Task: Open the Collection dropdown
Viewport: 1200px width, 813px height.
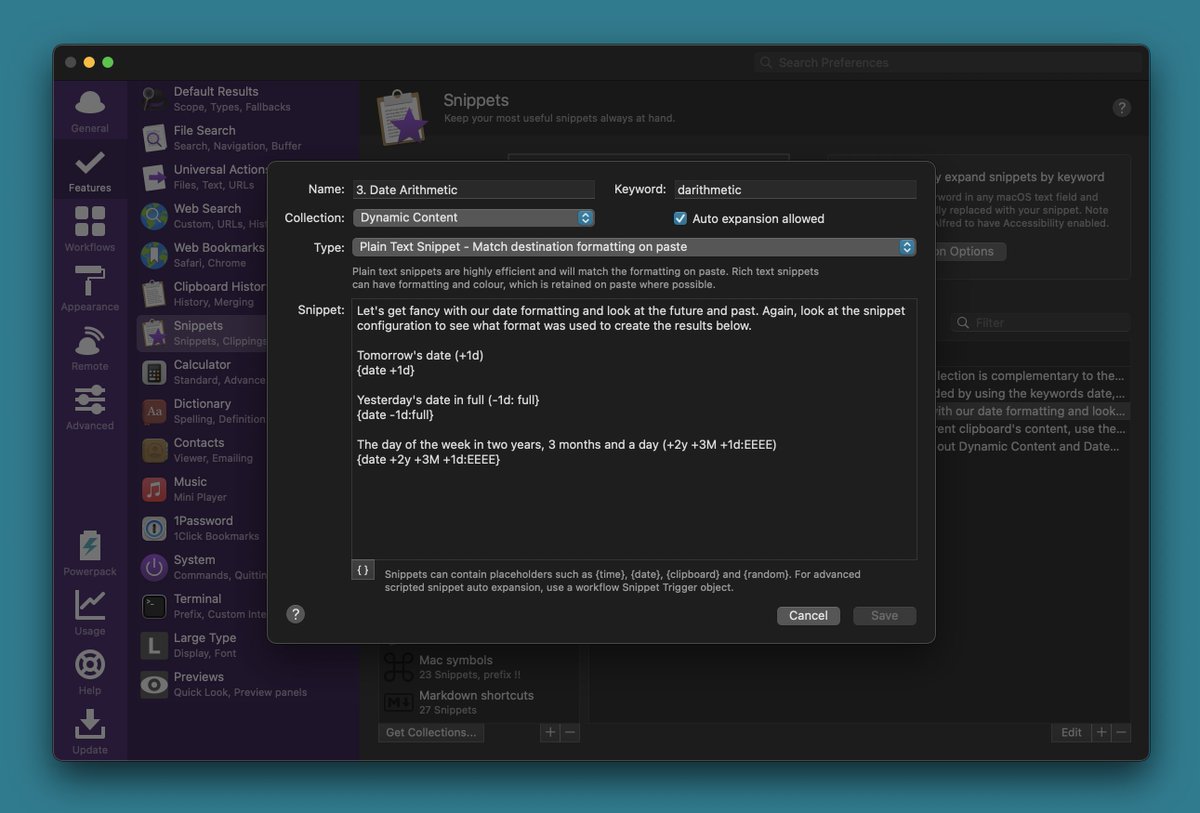Action: pos(474,218)
